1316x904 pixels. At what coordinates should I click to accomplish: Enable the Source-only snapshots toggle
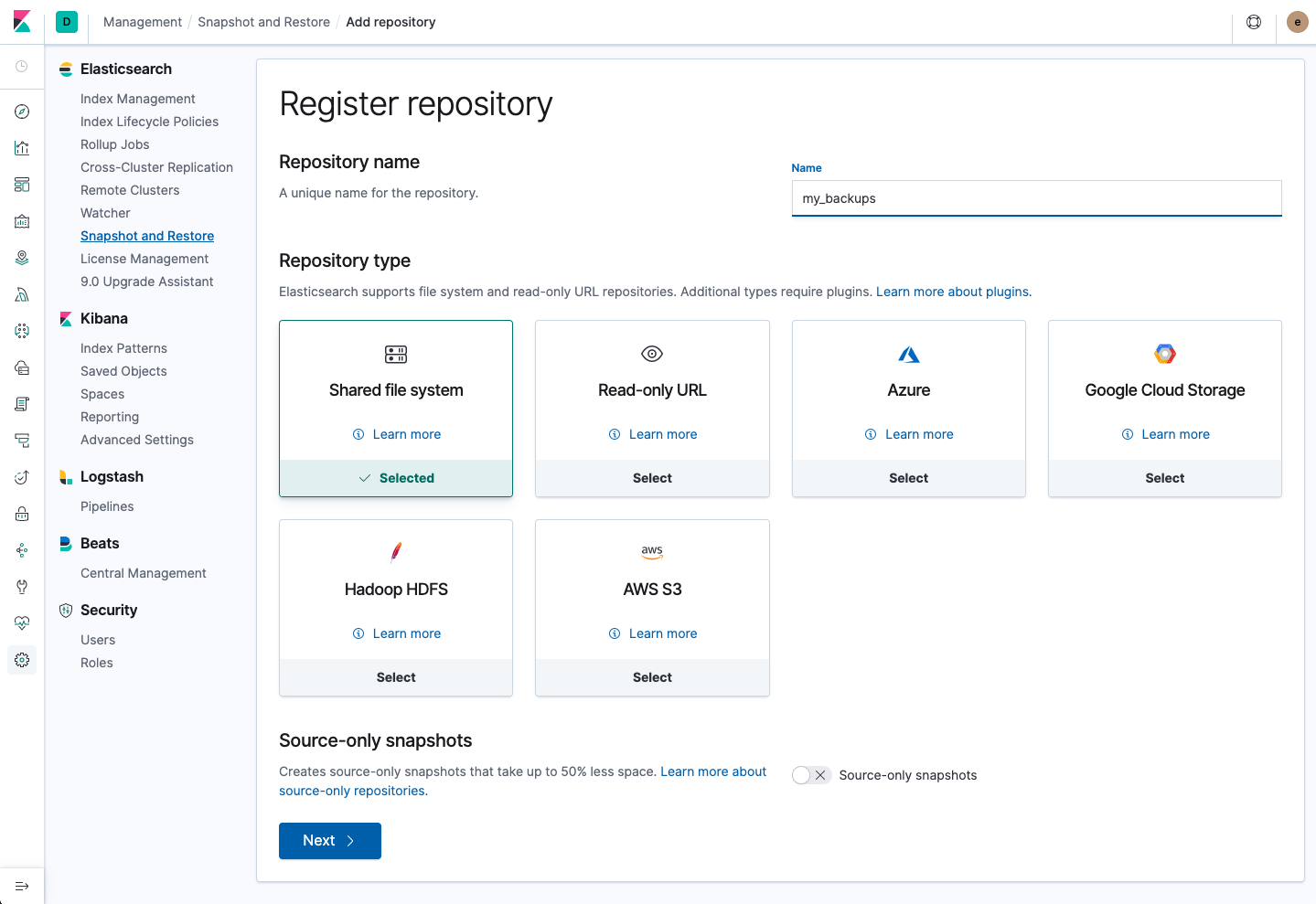pos(810,774)
